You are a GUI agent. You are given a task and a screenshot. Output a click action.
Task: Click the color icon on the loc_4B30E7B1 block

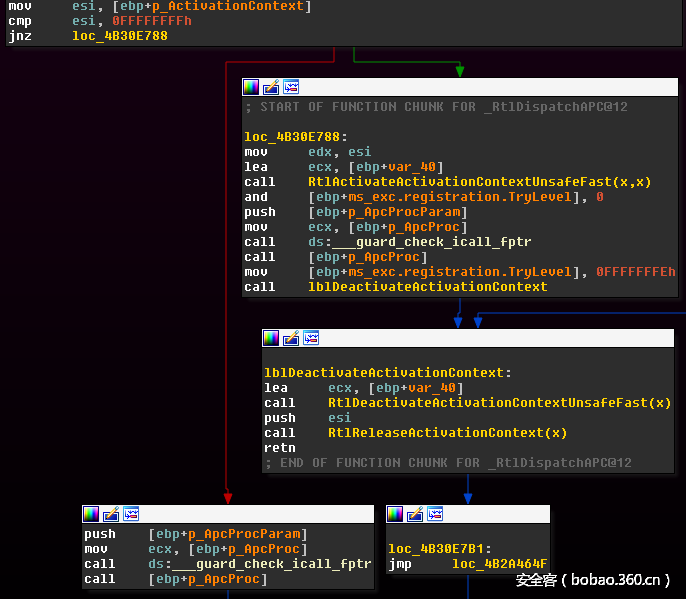(x=395, y=514)
